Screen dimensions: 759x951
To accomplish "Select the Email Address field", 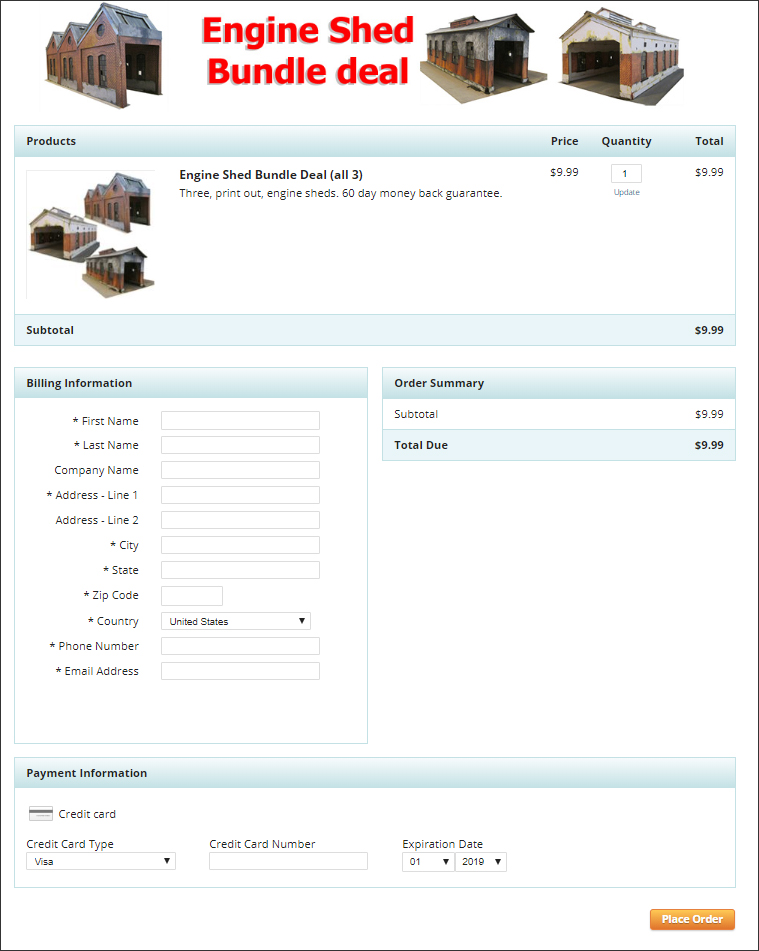I will pyautogui.click(x=240, y=671).
